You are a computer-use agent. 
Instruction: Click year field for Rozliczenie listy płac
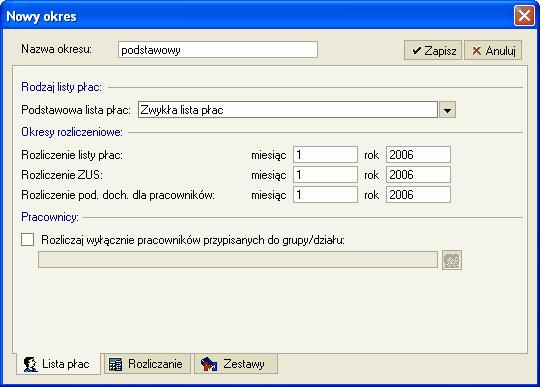tap(418, 155)
